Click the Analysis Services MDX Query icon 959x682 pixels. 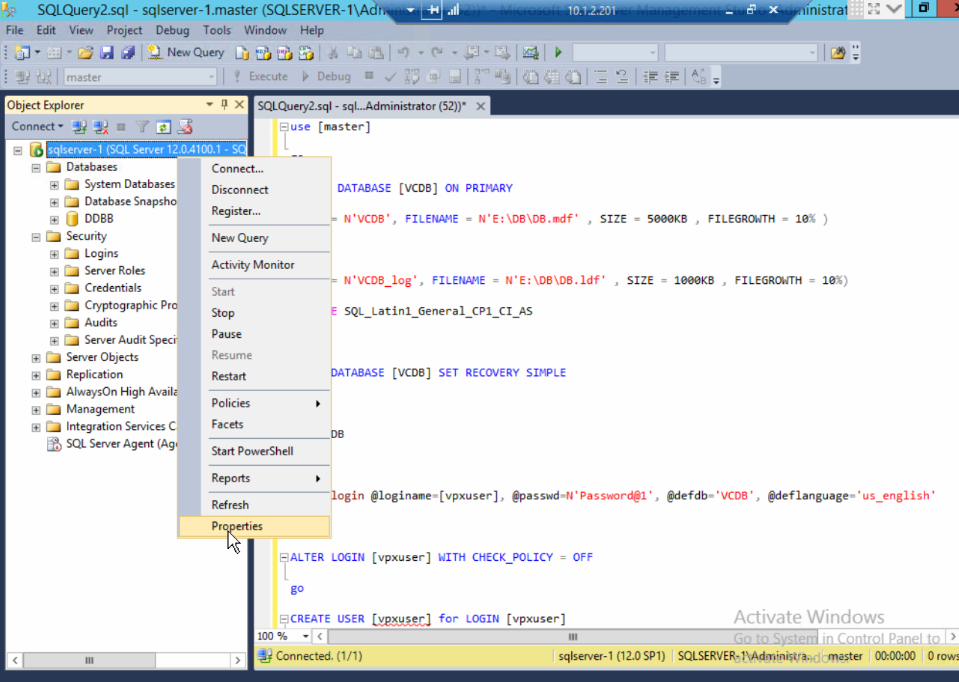[264, 53]
